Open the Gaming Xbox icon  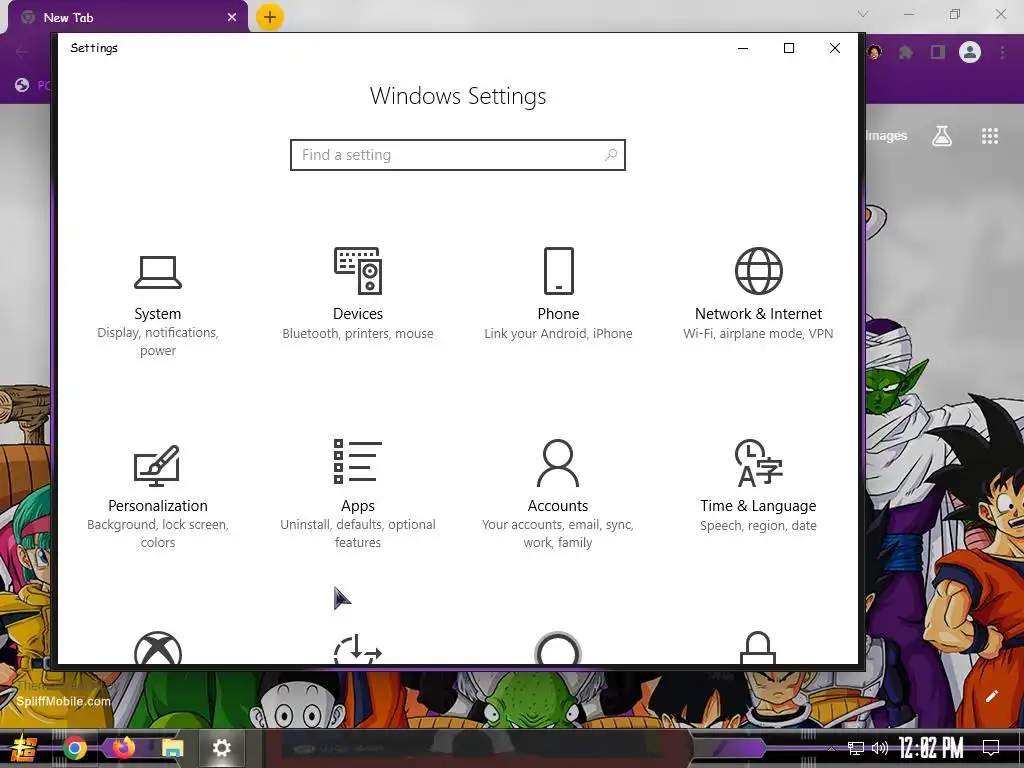[157, 648]
